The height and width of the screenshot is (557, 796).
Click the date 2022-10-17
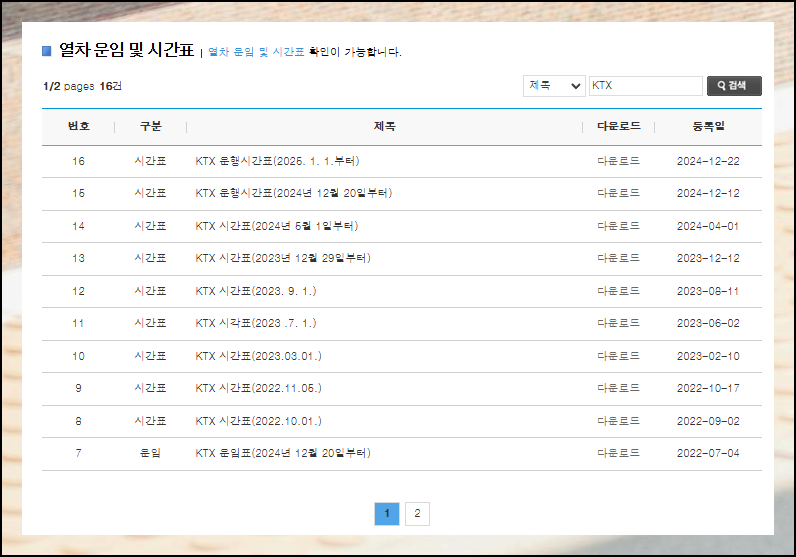click(708, 388)
